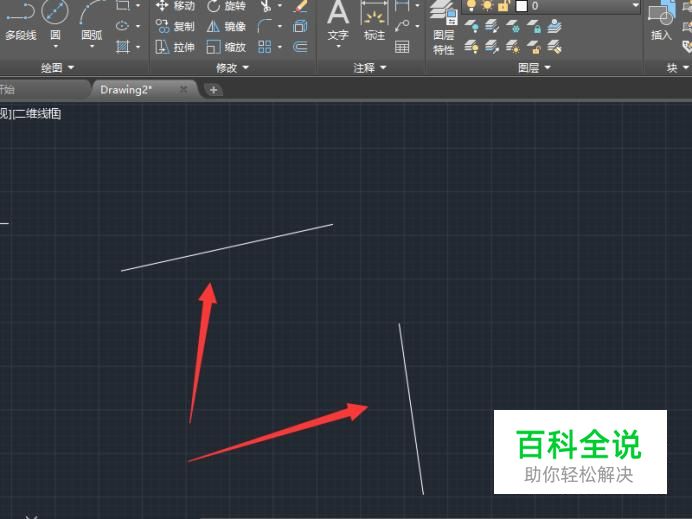Click Turn All Layers On icon
692x519 pixels.
click(x=471, y=47)
